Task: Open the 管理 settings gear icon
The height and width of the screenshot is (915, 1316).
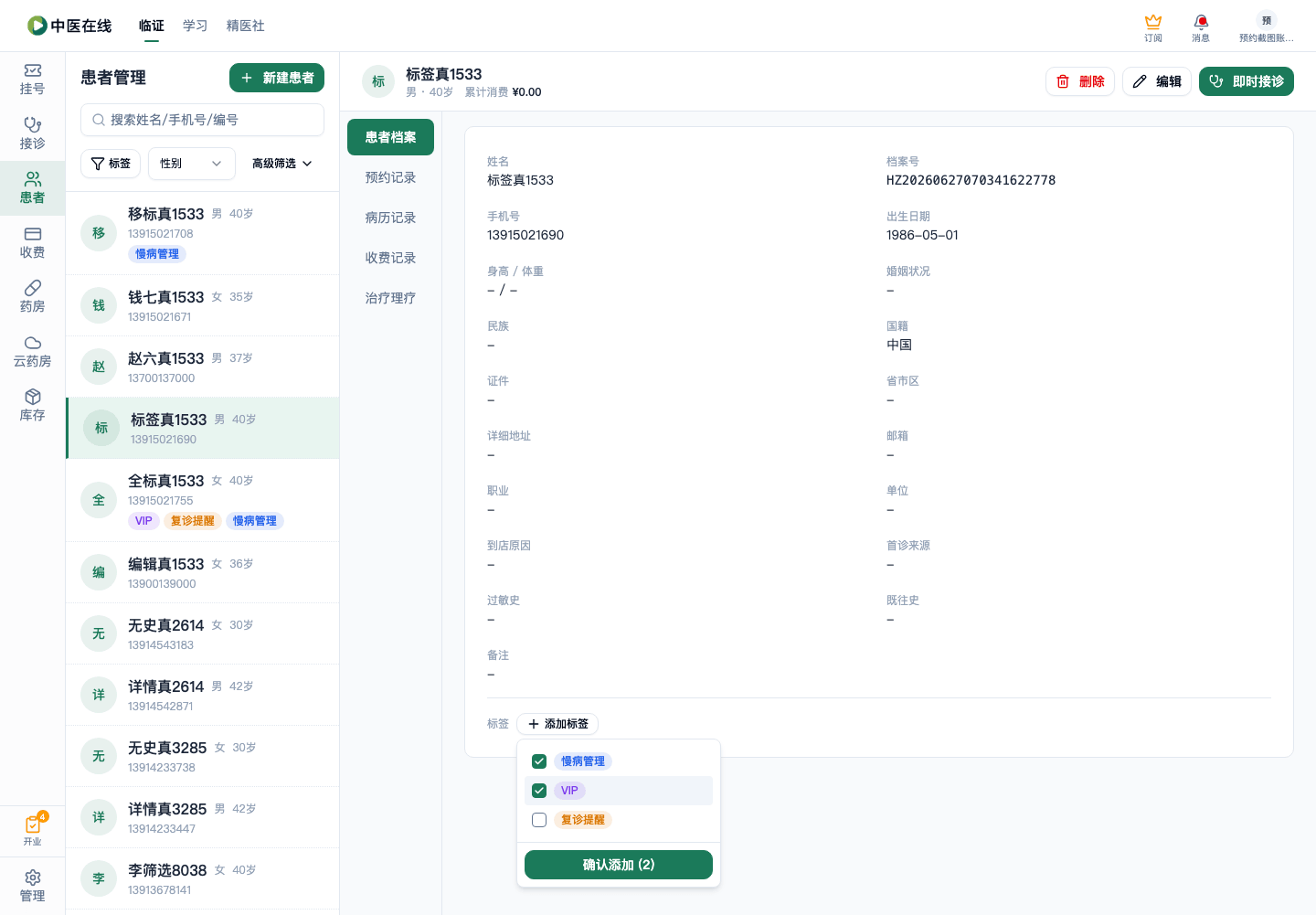Action: click(32, 886)
